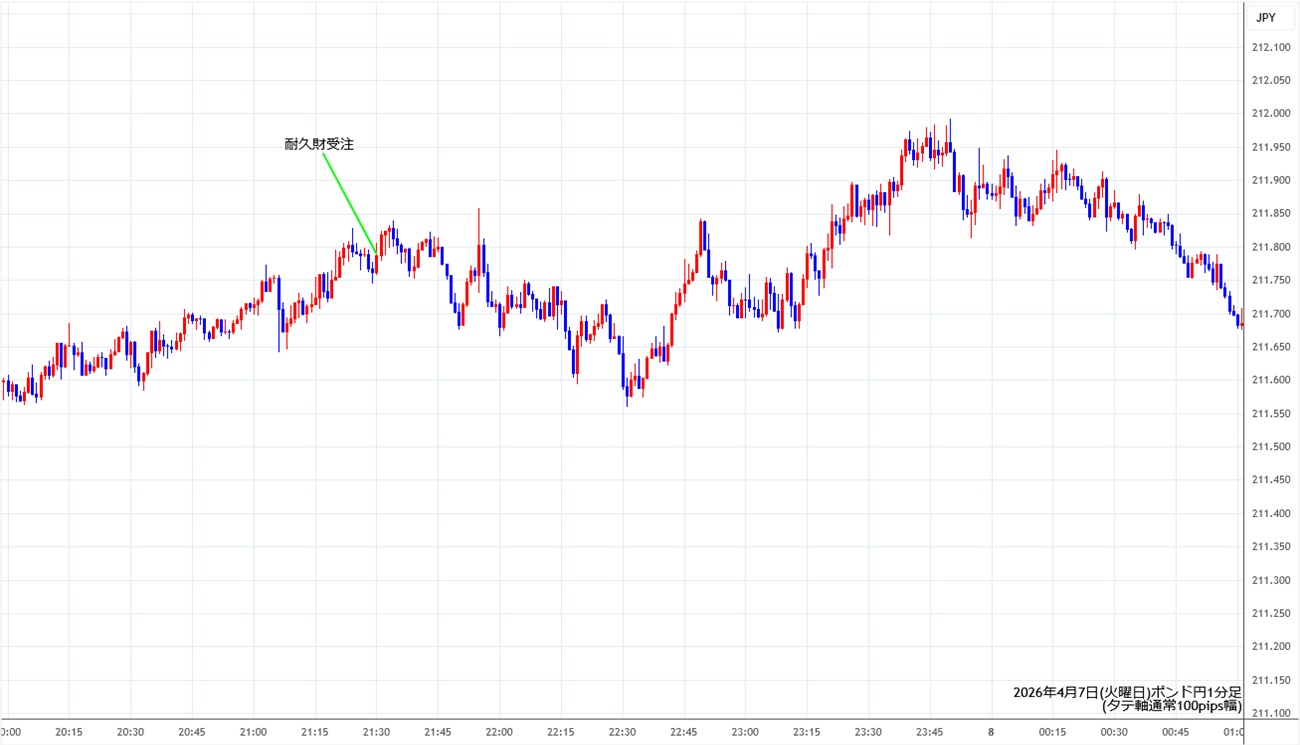Click the JPY currency button

pos(1266,17)
